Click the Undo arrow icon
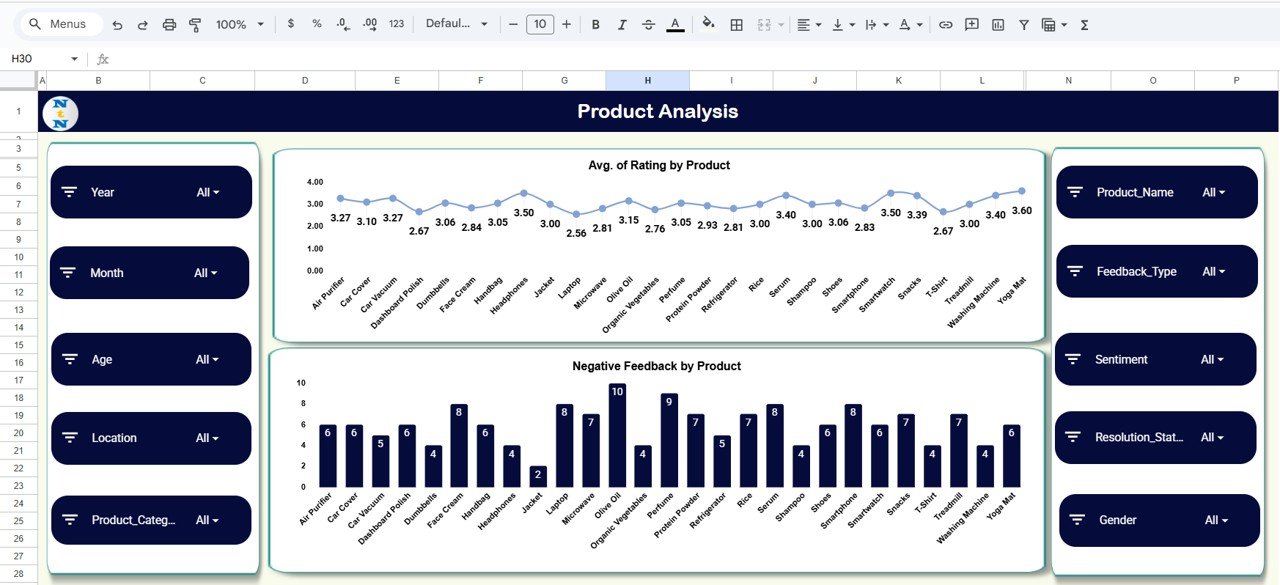Image resolution: width=1280 pixels, height=585 pixels. (x=118, y=24)
